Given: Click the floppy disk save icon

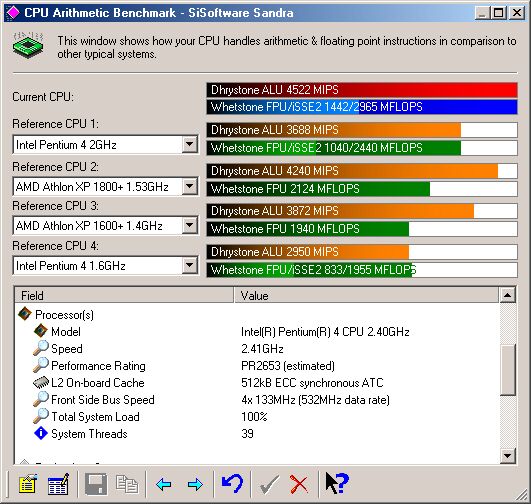Looking at the screenshot, I should [x=96, y=484].
